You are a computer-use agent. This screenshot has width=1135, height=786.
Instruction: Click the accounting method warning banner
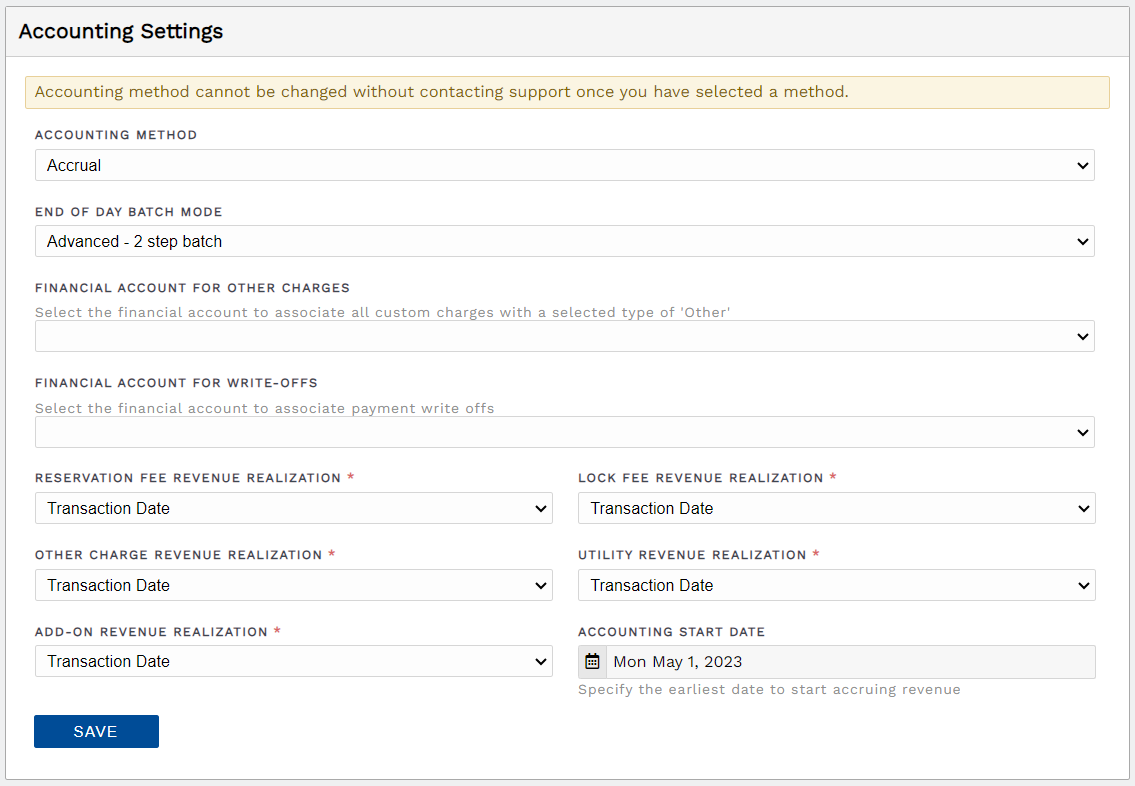point(567,92)
